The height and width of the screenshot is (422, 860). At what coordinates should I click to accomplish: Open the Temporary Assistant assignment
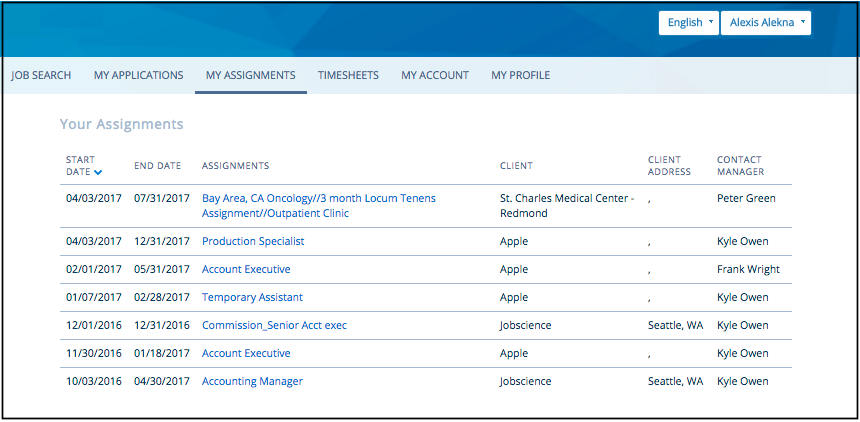[252, 297]
